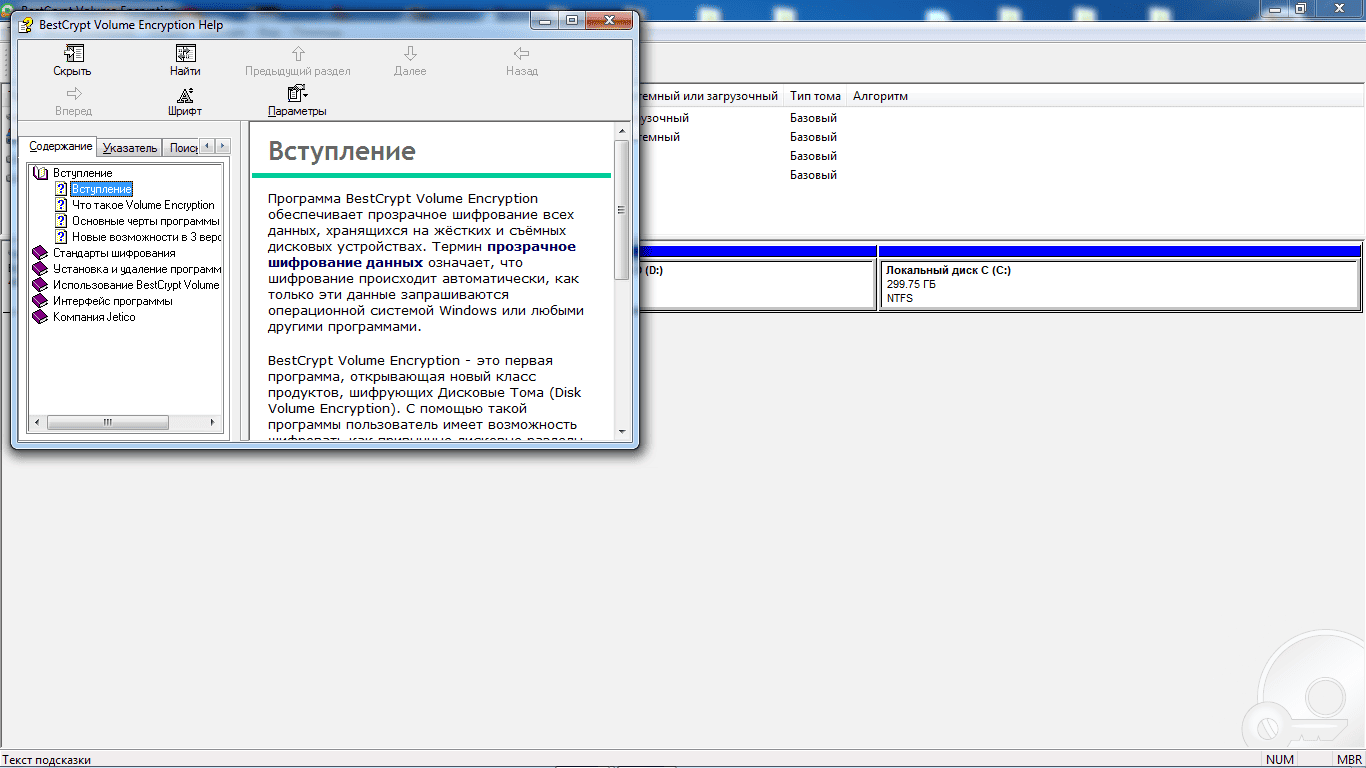Expand Установка и удаление программы book
The height and width of the screenshot is (768, 1366).
tap(137, 269)
